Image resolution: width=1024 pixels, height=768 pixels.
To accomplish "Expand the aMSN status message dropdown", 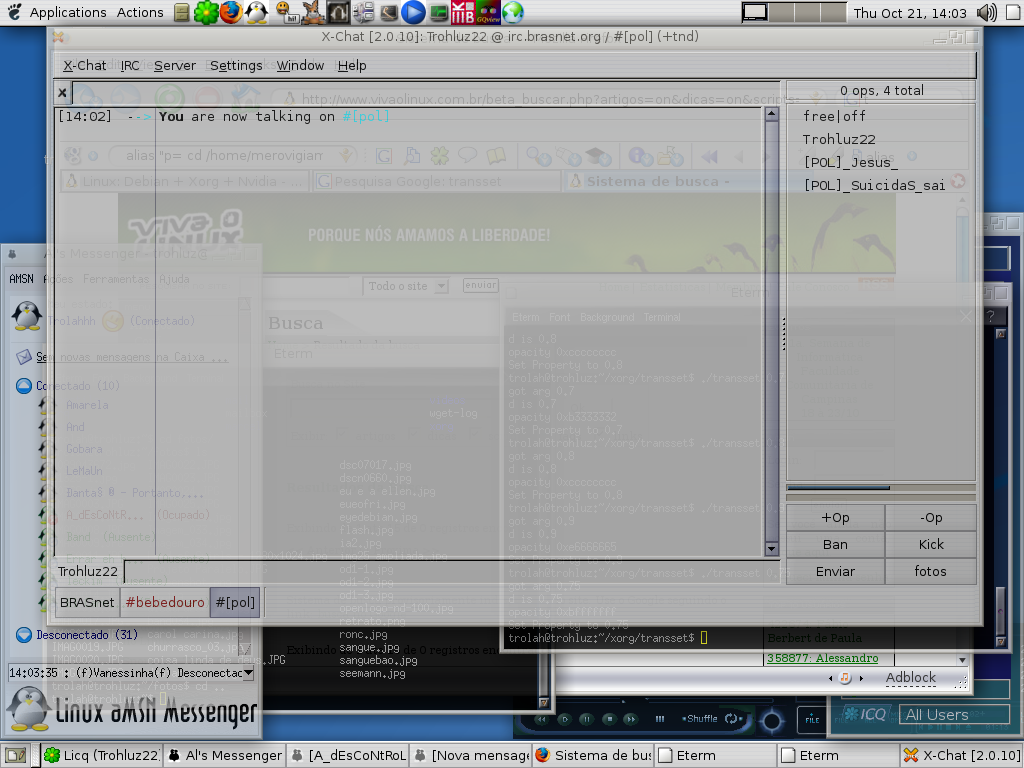I will (248, 673).
